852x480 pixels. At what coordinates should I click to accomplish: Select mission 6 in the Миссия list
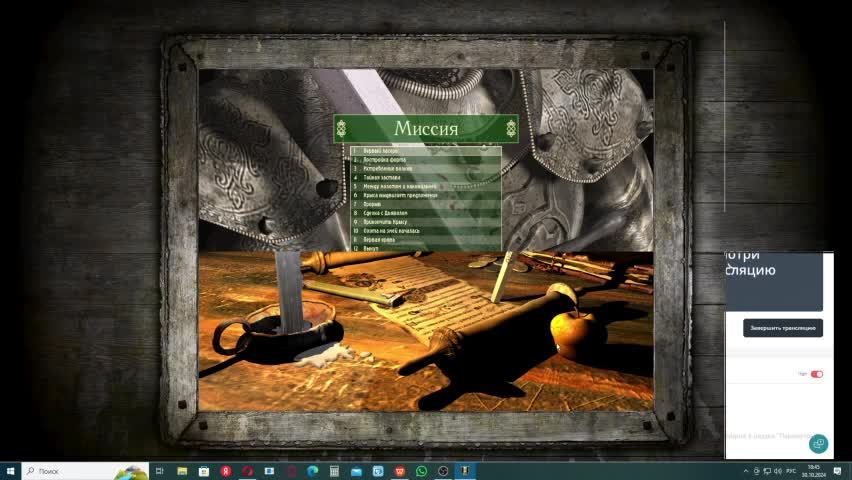coord(426,195)
